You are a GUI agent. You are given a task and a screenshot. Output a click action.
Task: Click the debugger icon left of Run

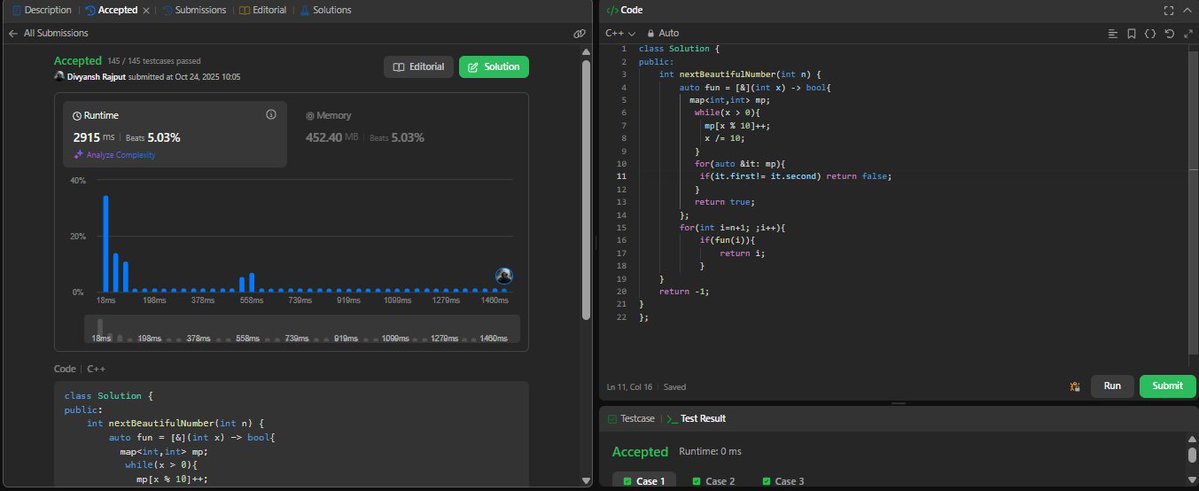pos(1074,386)
